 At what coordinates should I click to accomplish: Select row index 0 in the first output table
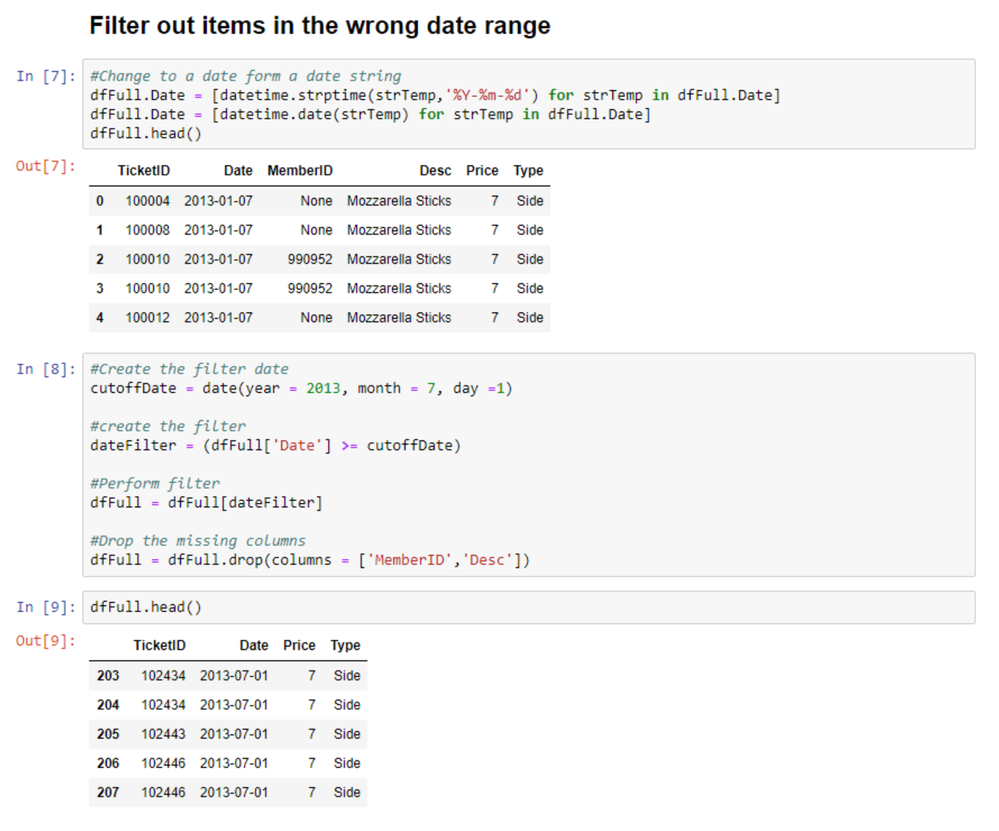tap(99, 200)
